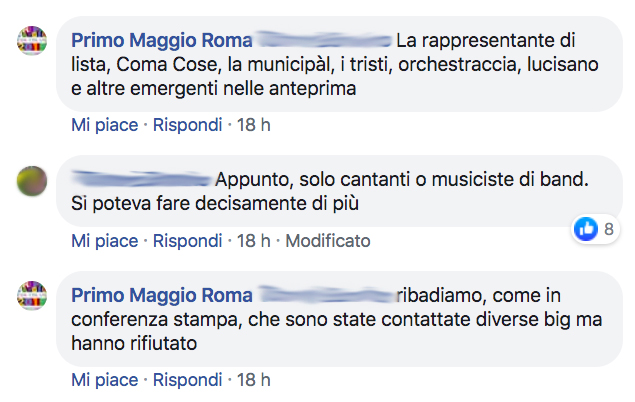The width and height of the screenshot is (635, 402).
Task: Click the blurred tagged name before 'La rappresentante'
Action: click(x=323, y=43)
